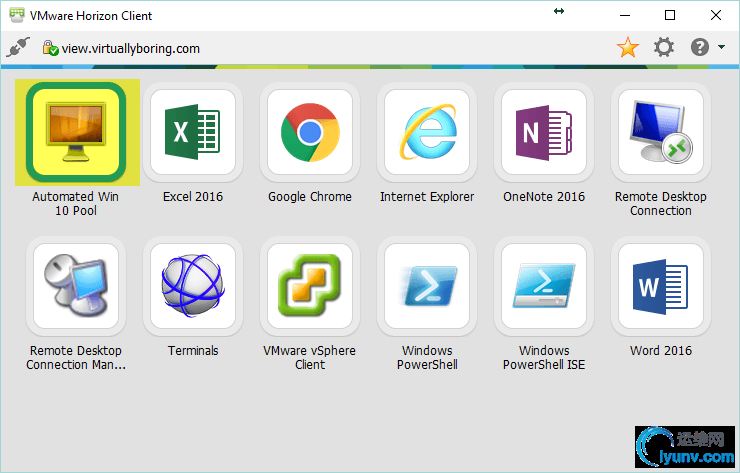This screenshot has width=740, height=473.
Task: Click the "Excel 2016" label
Action: tap(193, 196)
